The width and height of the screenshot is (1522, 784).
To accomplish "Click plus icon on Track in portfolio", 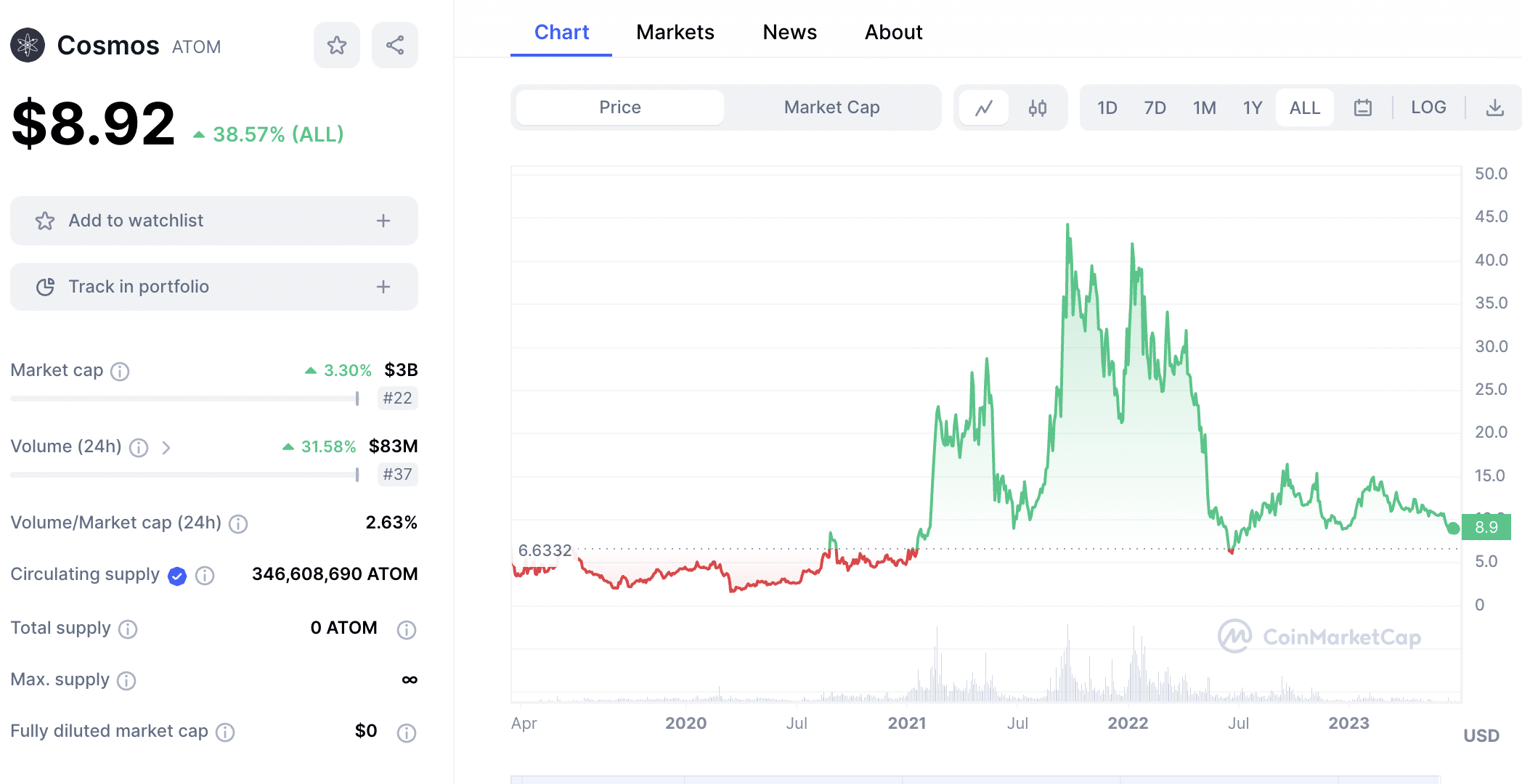I will click(383, 287).
